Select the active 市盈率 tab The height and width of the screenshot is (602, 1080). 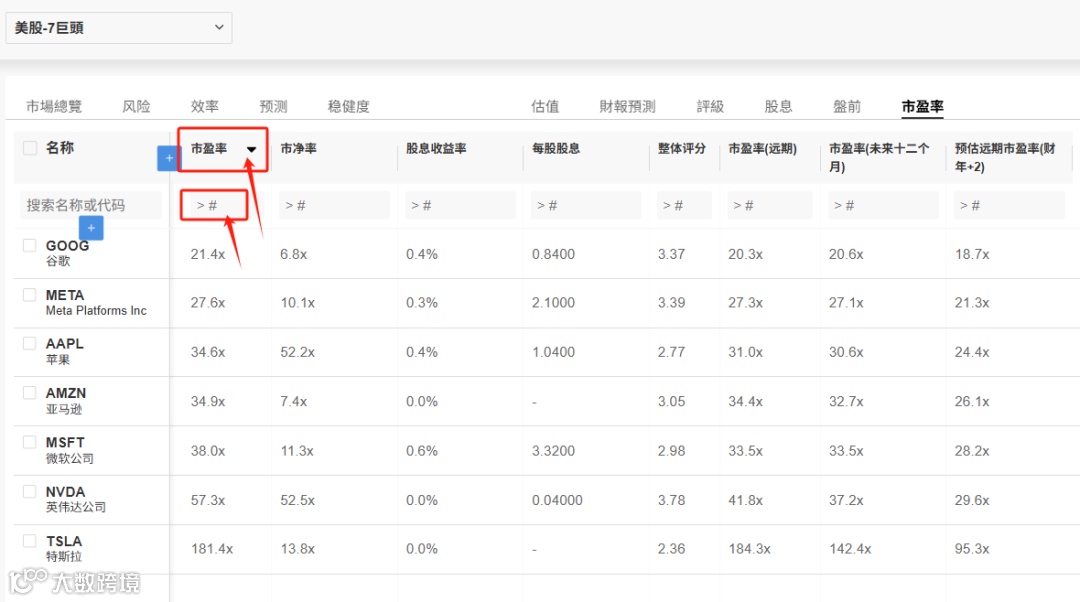tap(922, 106)
